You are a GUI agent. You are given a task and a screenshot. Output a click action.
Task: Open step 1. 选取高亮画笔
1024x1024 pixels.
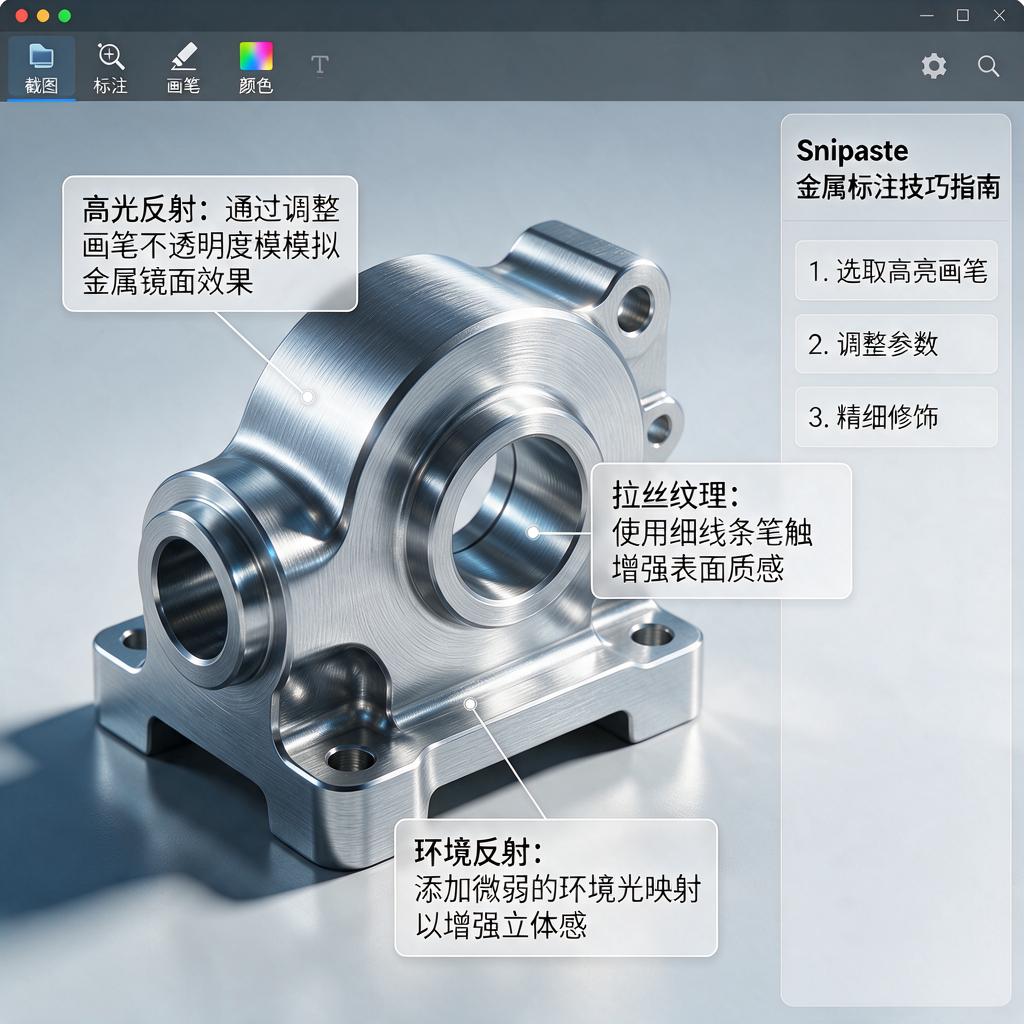pyautogui.click(x=896, y=270)
